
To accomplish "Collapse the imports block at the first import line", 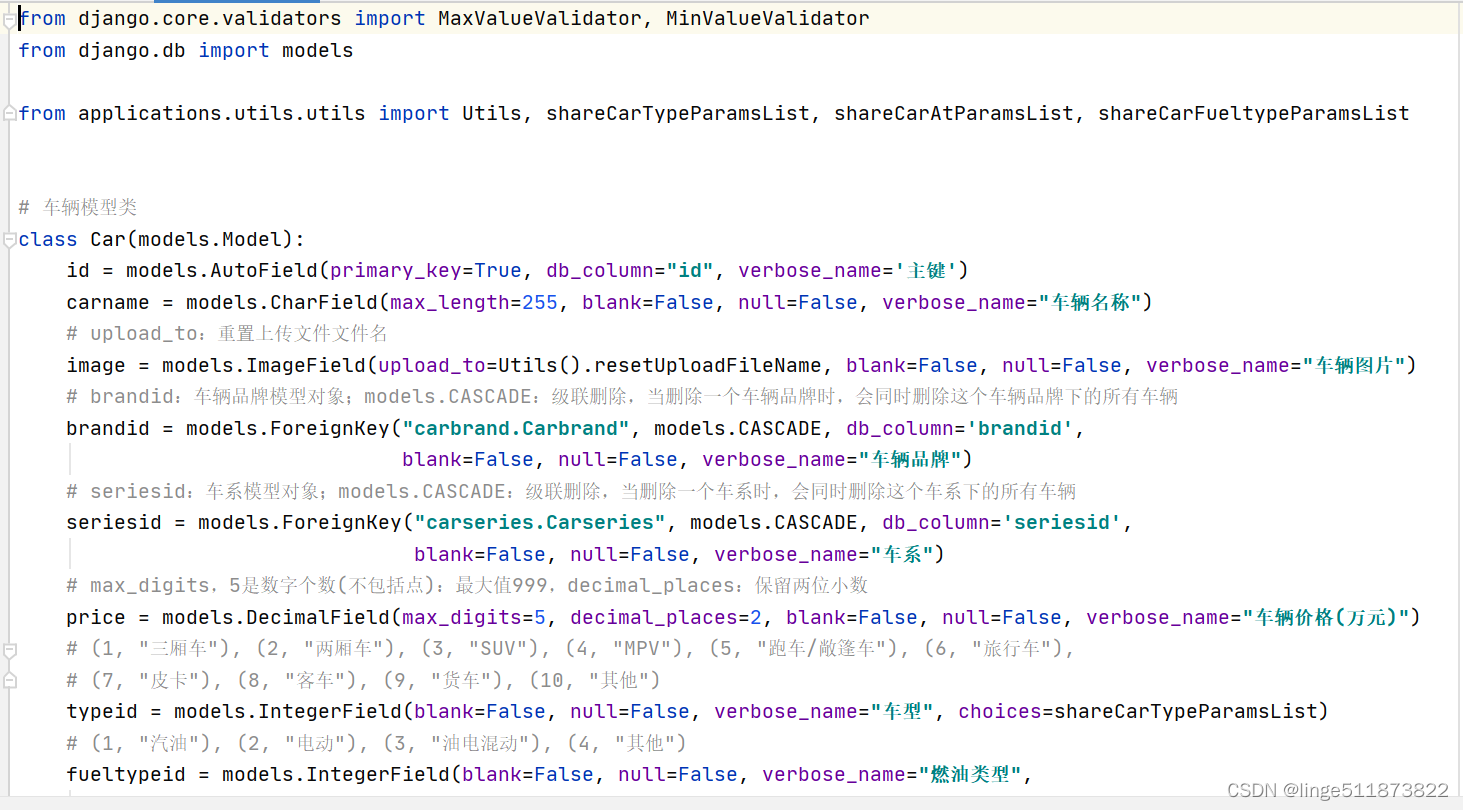I will (9, 19).
